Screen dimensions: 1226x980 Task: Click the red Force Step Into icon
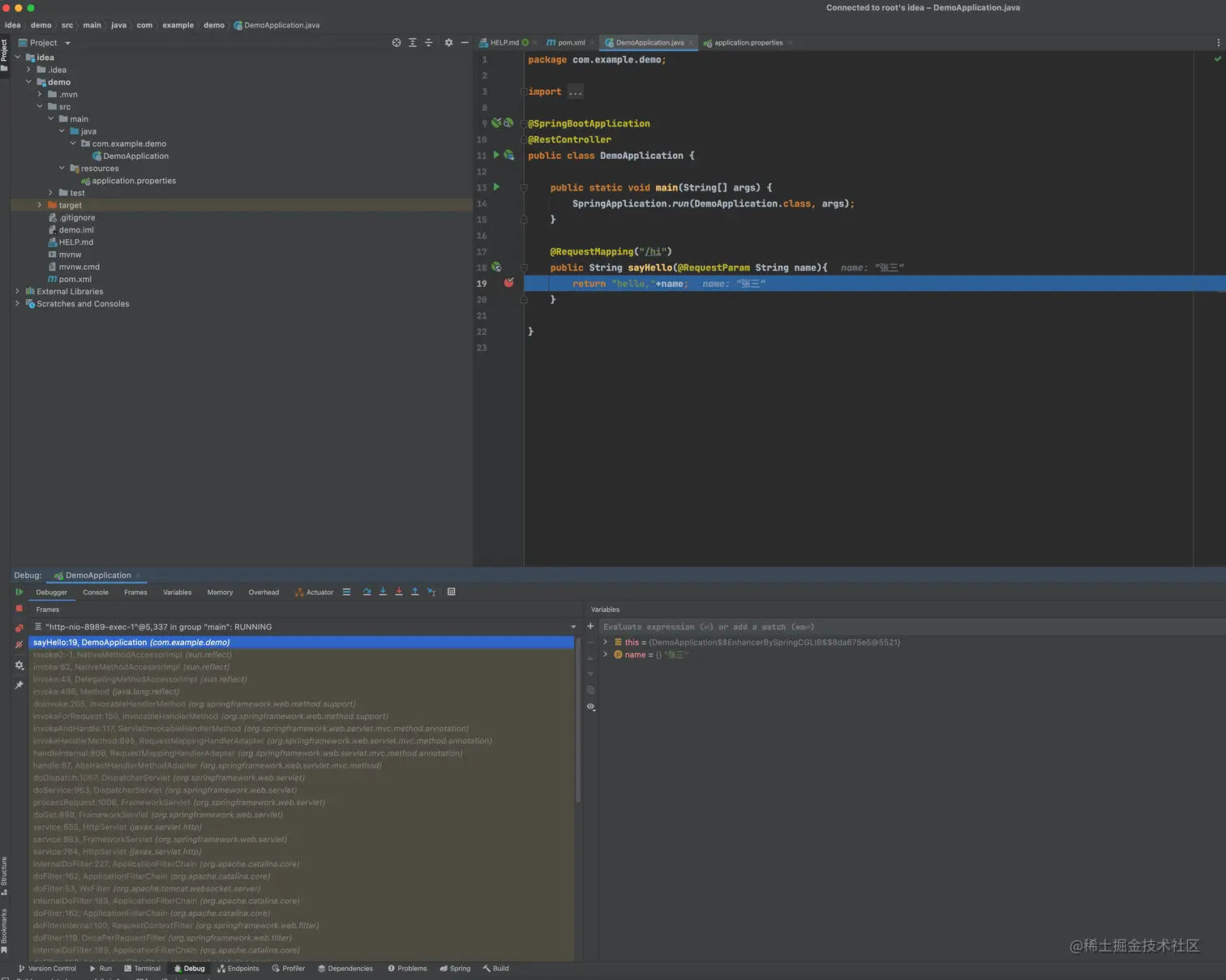tap(399, 592)
